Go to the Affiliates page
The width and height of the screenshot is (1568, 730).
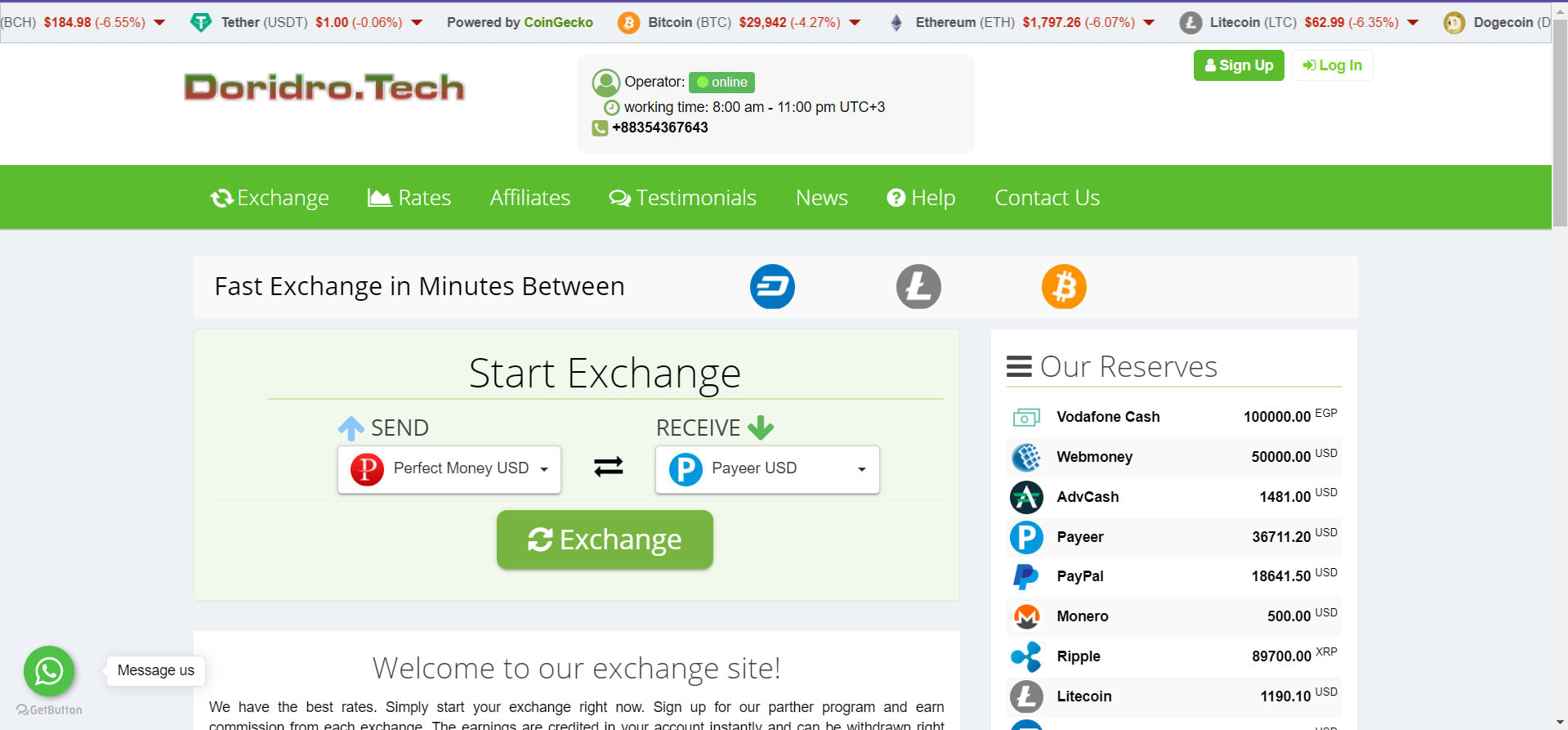pyautogui.click(x=530, y=198)
